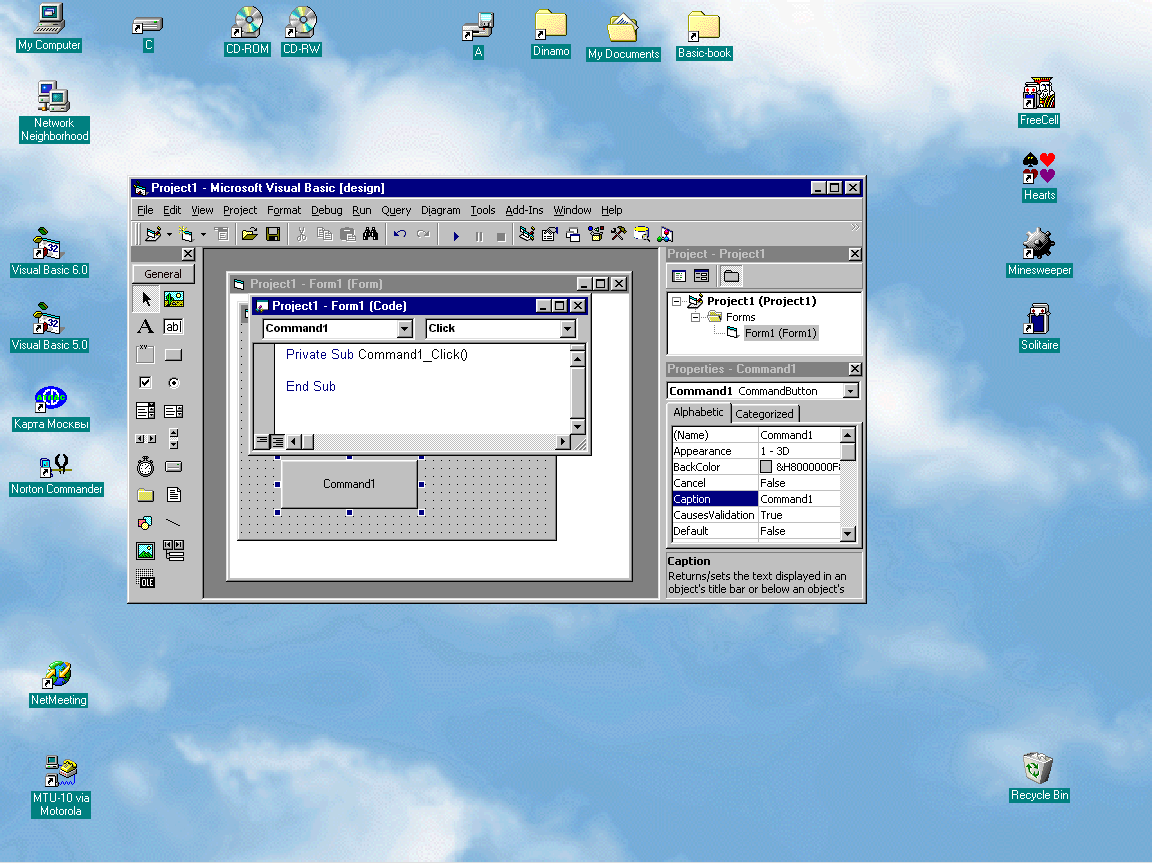Click the BackColor color swatch

tap(766, 467)
